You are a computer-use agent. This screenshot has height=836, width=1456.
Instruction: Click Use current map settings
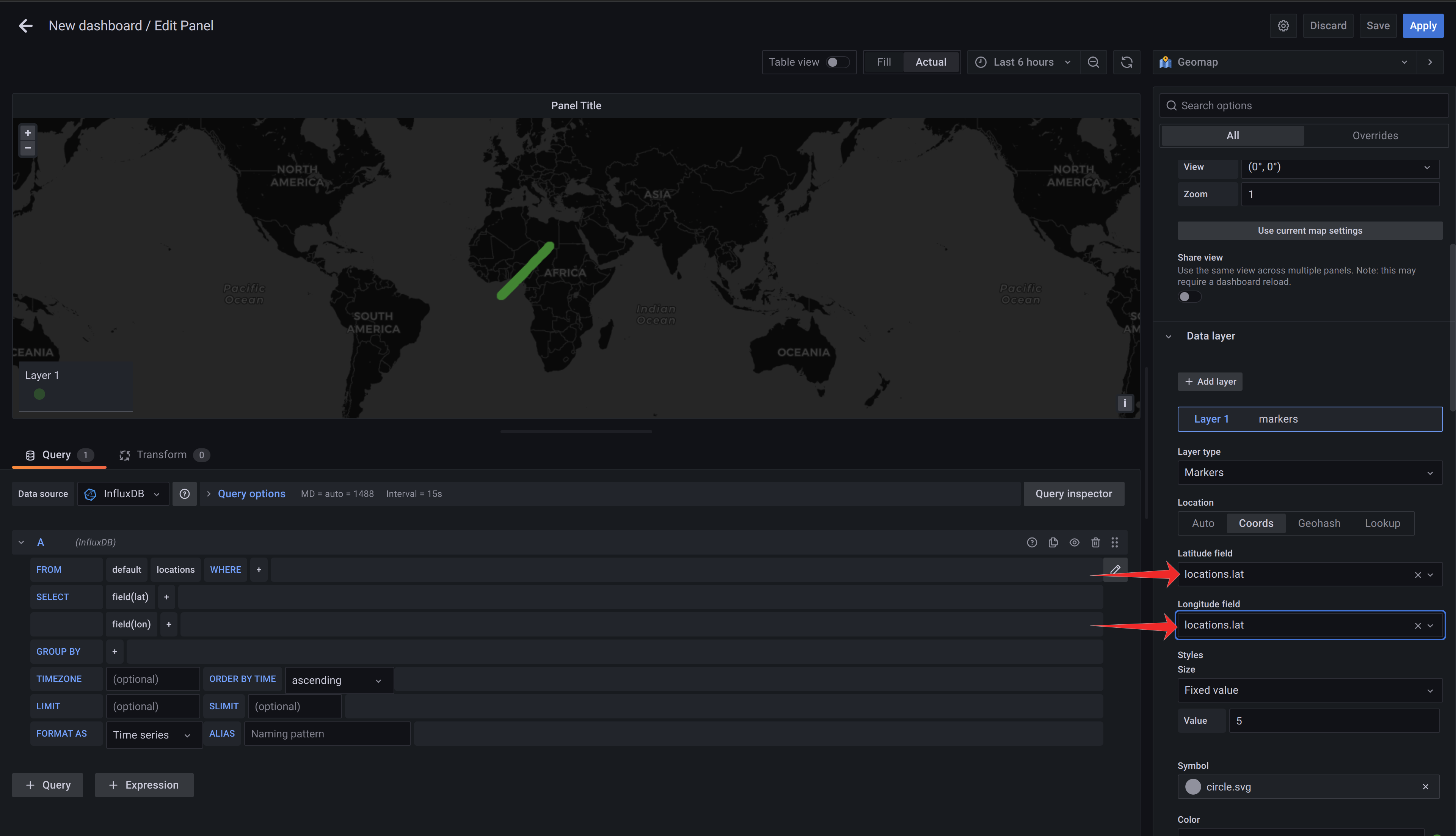[x=1310, y=230]
